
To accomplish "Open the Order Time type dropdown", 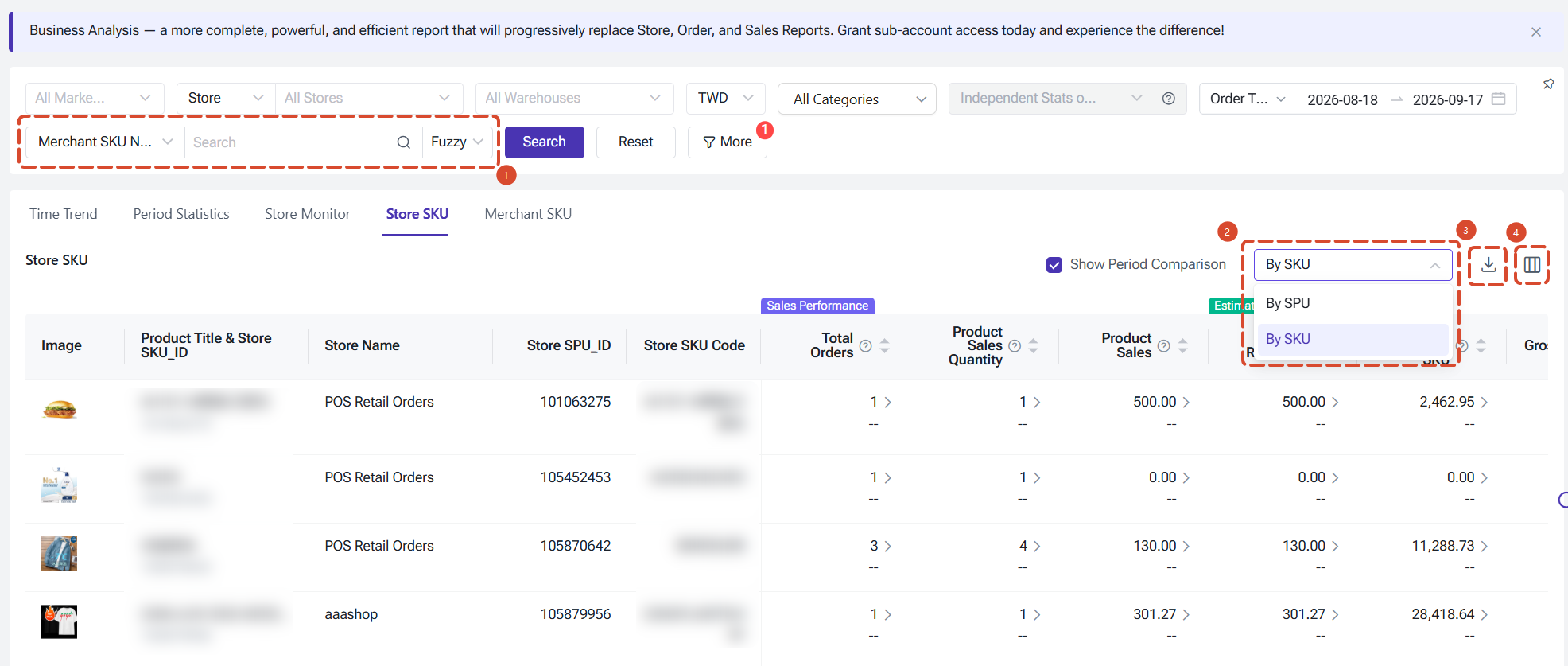I will pos(1248,99).
